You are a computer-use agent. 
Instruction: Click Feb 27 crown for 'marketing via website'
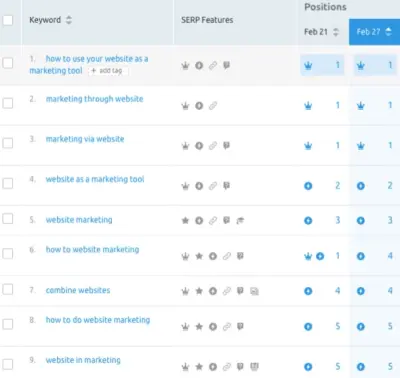pos(361,146)
